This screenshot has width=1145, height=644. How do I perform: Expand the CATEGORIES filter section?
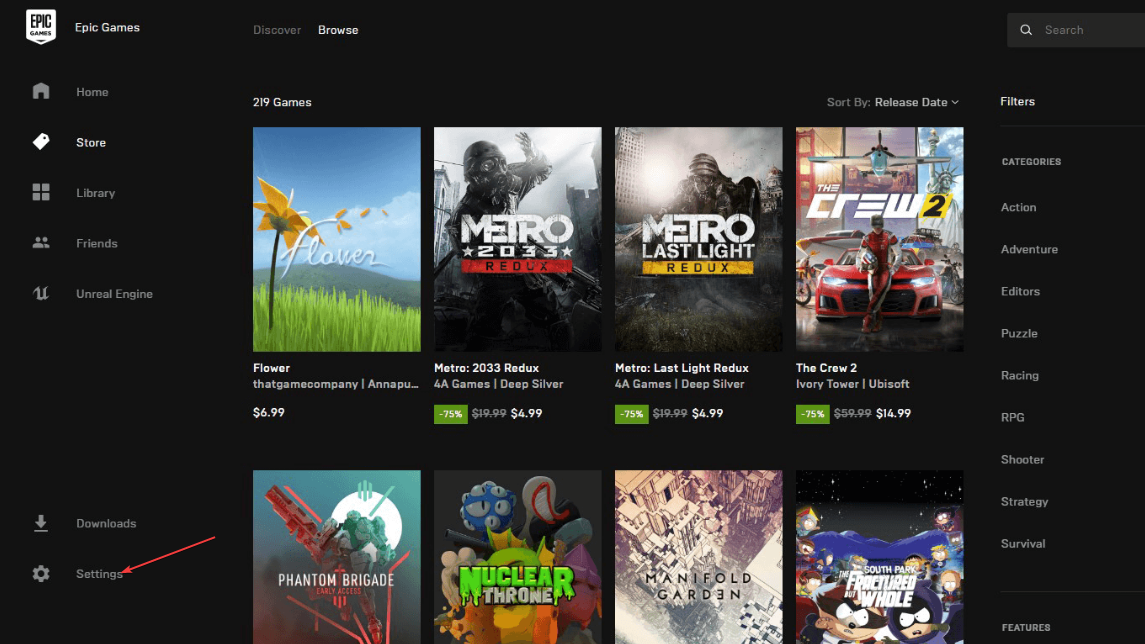tap(1031, 161)
